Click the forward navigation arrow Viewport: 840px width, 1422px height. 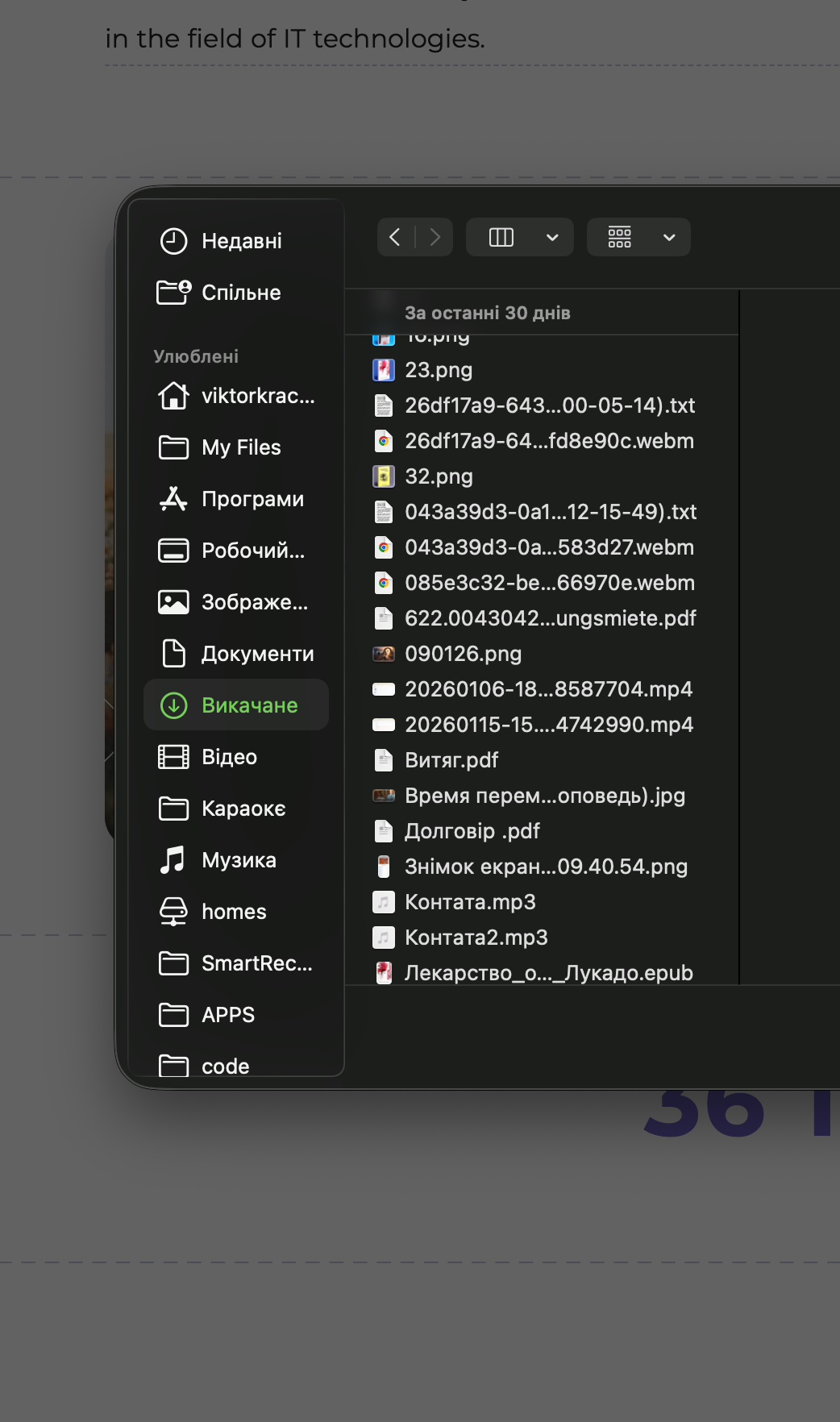click(435, 237)
